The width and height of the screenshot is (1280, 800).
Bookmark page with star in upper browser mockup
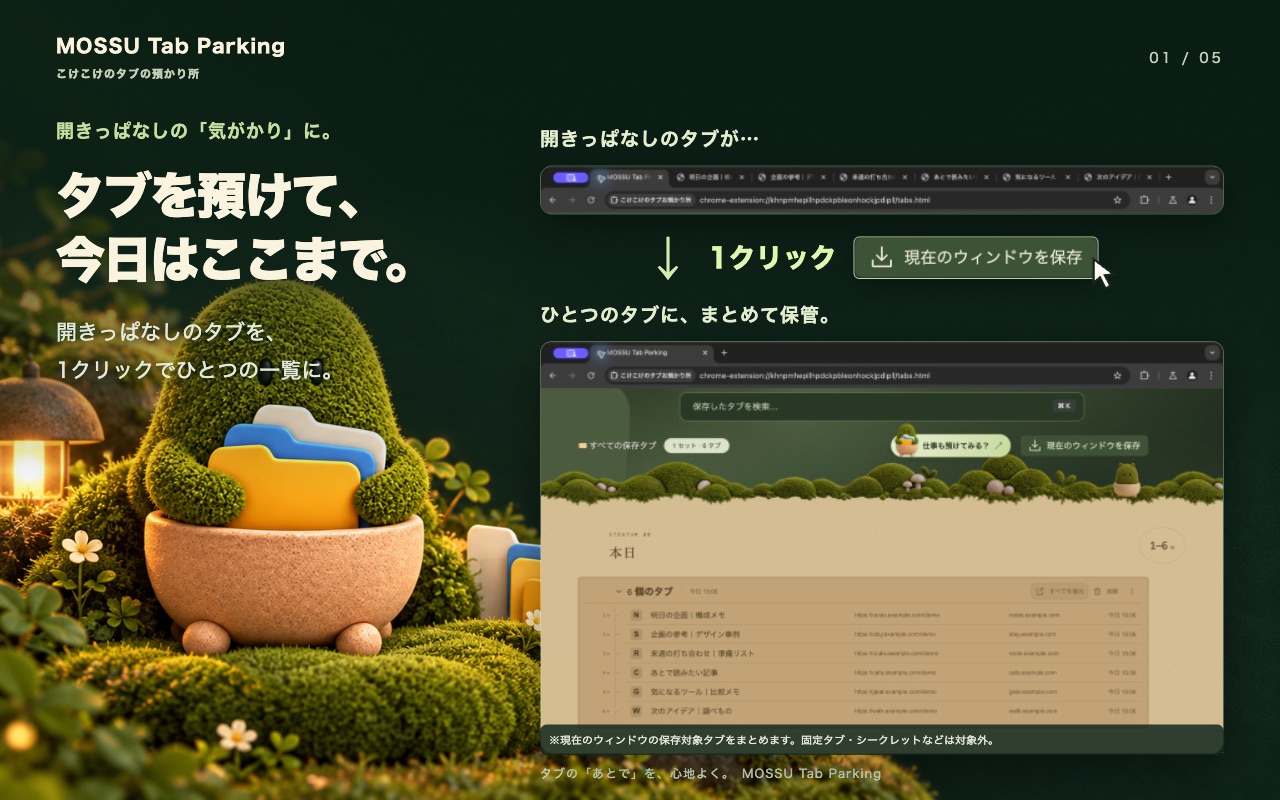point(1118,200)
